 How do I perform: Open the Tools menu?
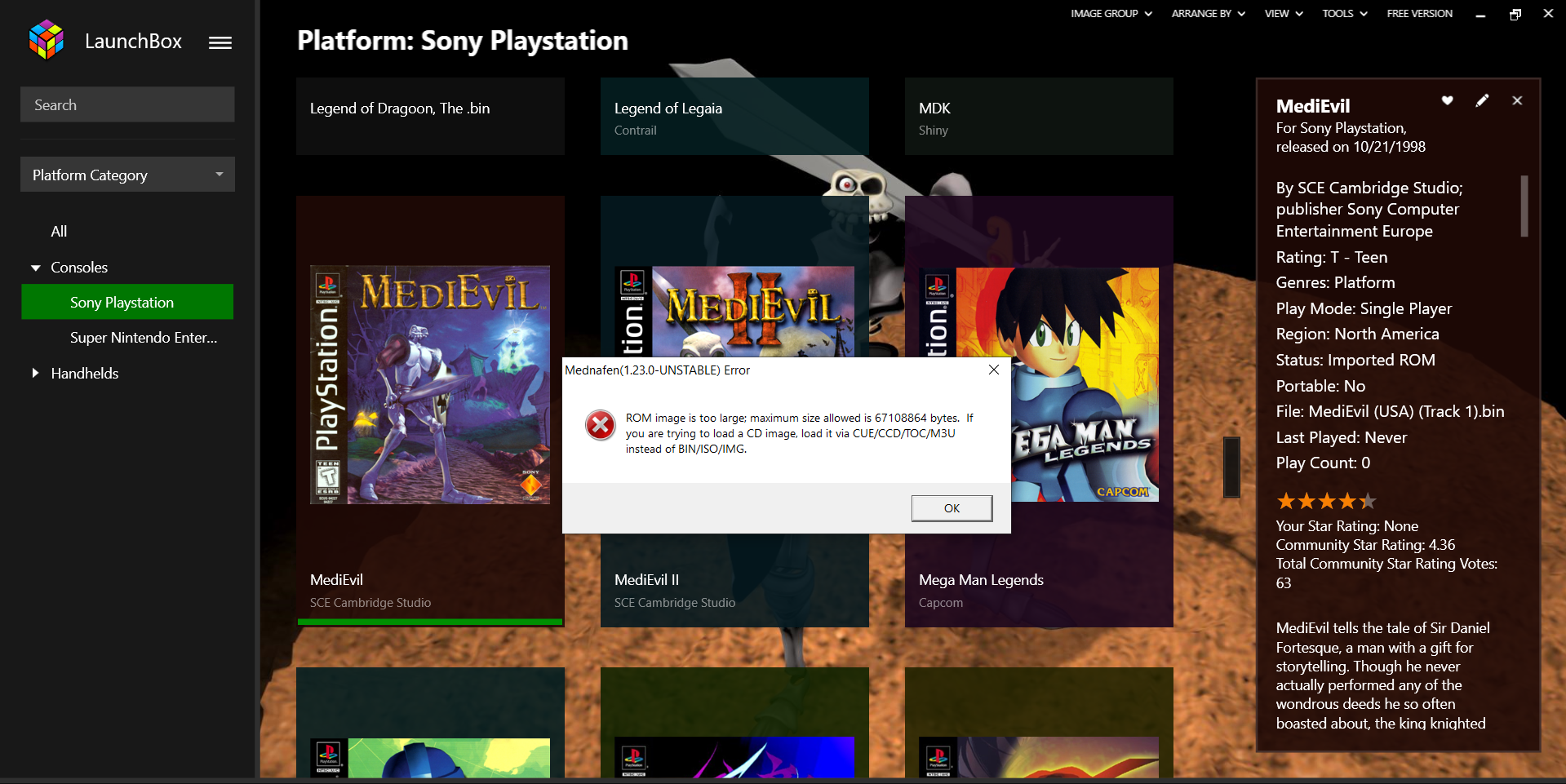coord(1345,14)
